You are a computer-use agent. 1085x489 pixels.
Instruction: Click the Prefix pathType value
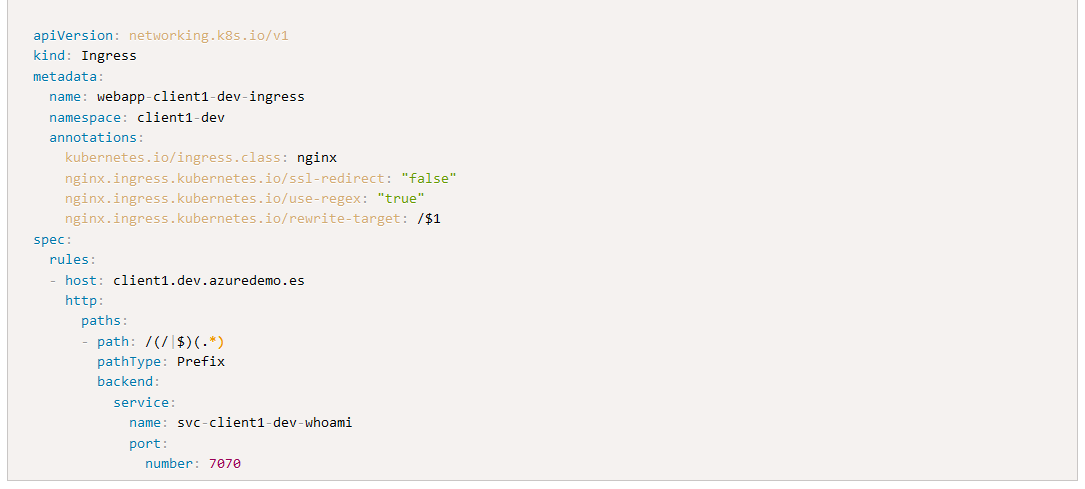201,362
